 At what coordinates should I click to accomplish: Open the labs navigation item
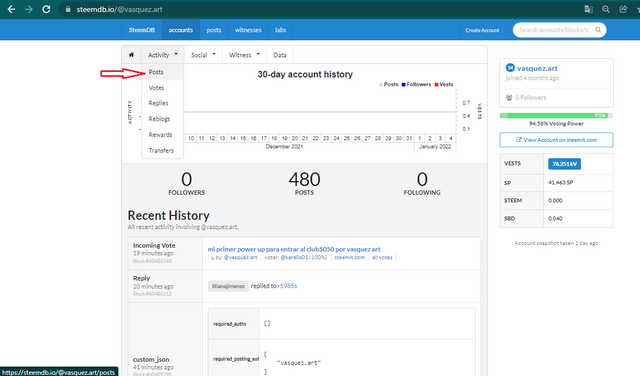pyautogui.click(x=280, y=30)
